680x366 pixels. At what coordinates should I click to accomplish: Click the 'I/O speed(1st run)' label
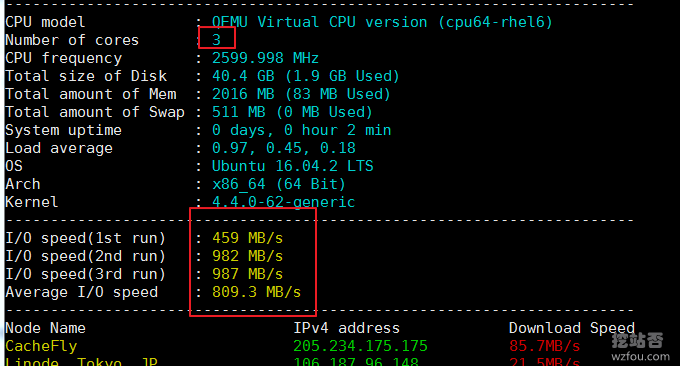[85, 238]
